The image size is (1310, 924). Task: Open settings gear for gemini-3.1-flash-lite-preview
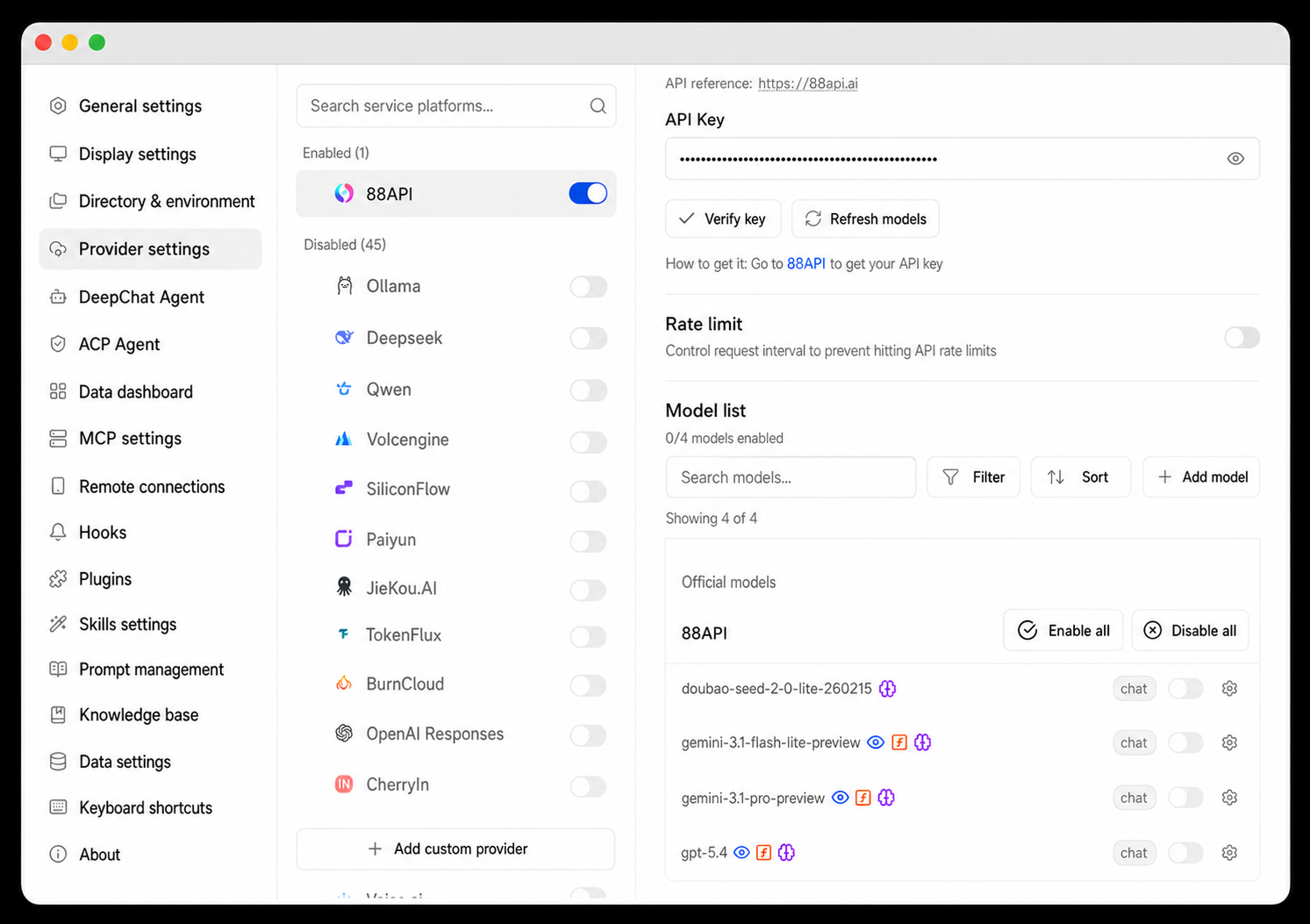tap(1229, 743)
